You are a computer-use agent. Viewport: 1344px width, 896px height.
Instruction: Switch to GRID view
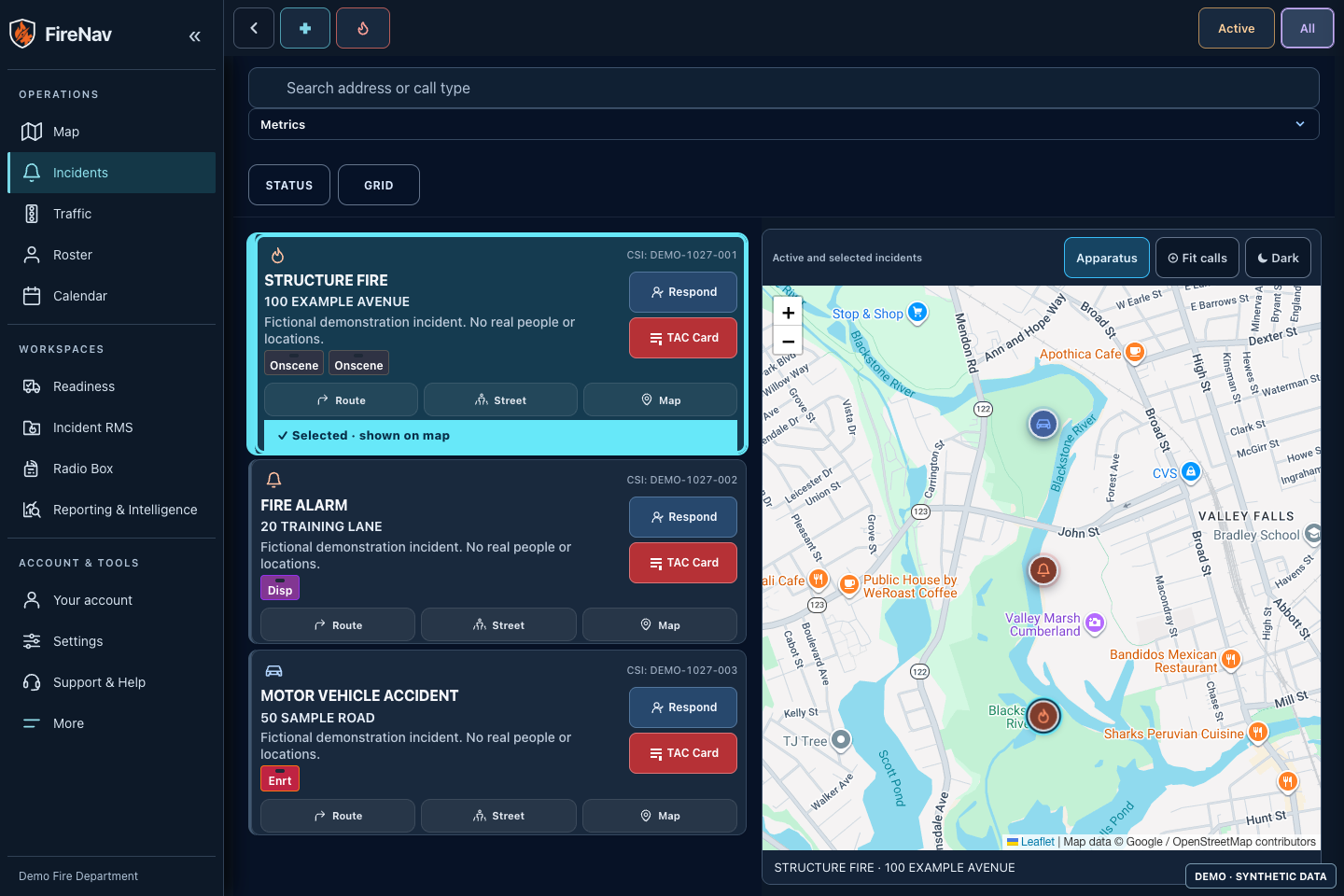coord(379,185)
